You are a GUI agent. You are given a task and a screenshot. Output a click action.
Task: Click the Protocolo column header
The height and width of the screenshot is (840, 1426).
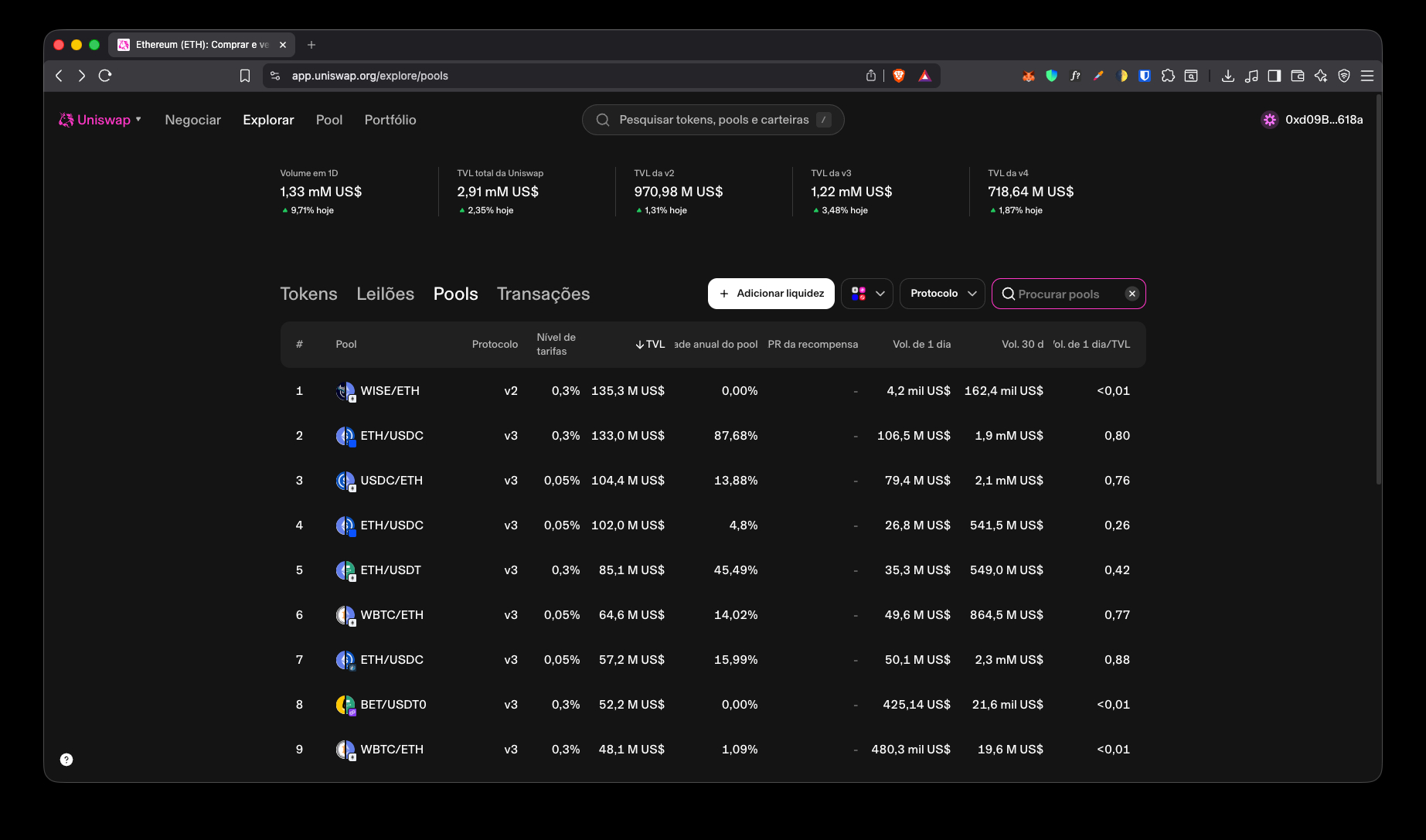[495, 345]
